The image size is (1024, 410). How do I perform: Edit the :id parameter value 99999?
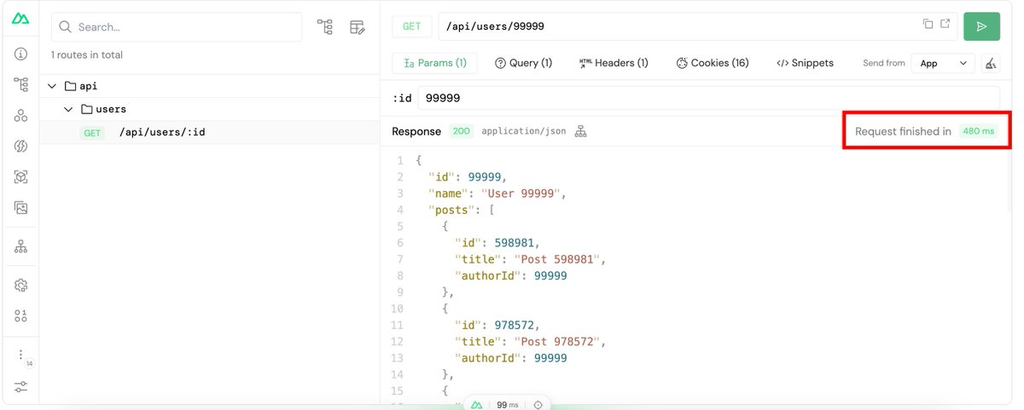click(x=709, y=98)
